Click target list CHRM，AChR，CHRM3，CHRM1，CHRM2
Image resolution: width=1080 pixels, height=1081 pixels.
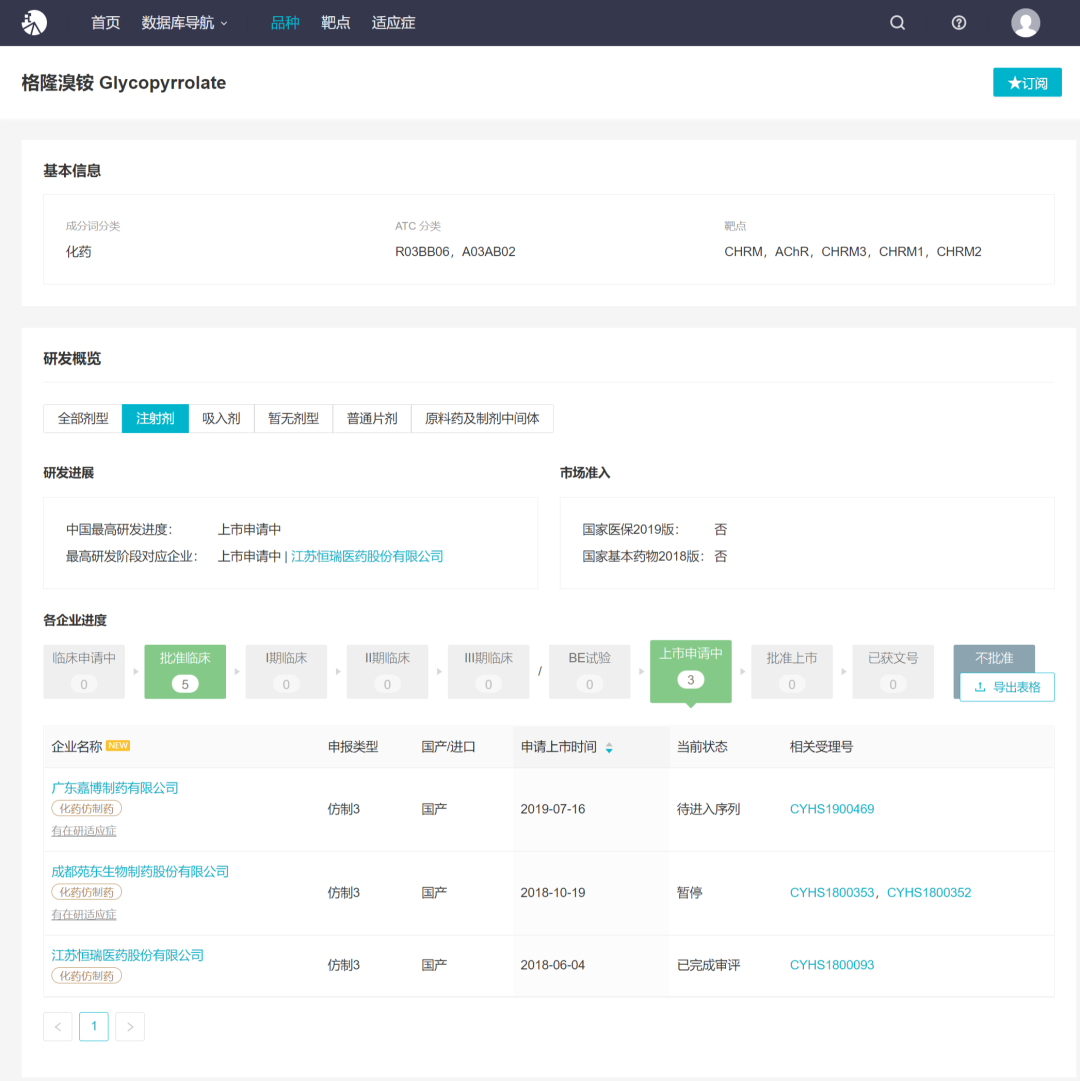853,252
